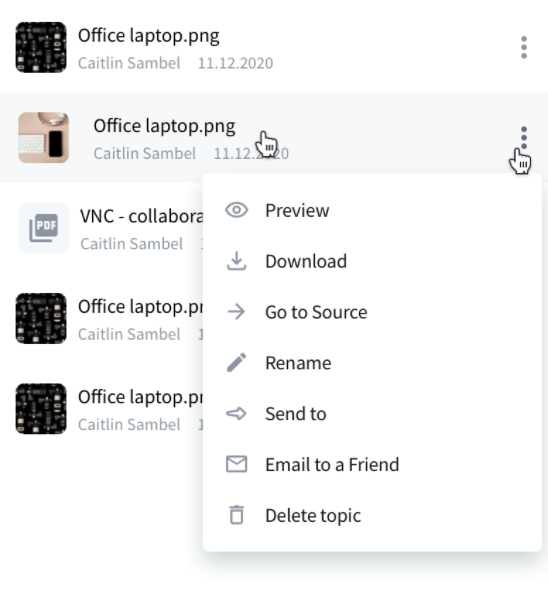The image size is (548, 600).
Task: Click the right-arrow icon for Go to Source
Action: click(x=236, y=311)
